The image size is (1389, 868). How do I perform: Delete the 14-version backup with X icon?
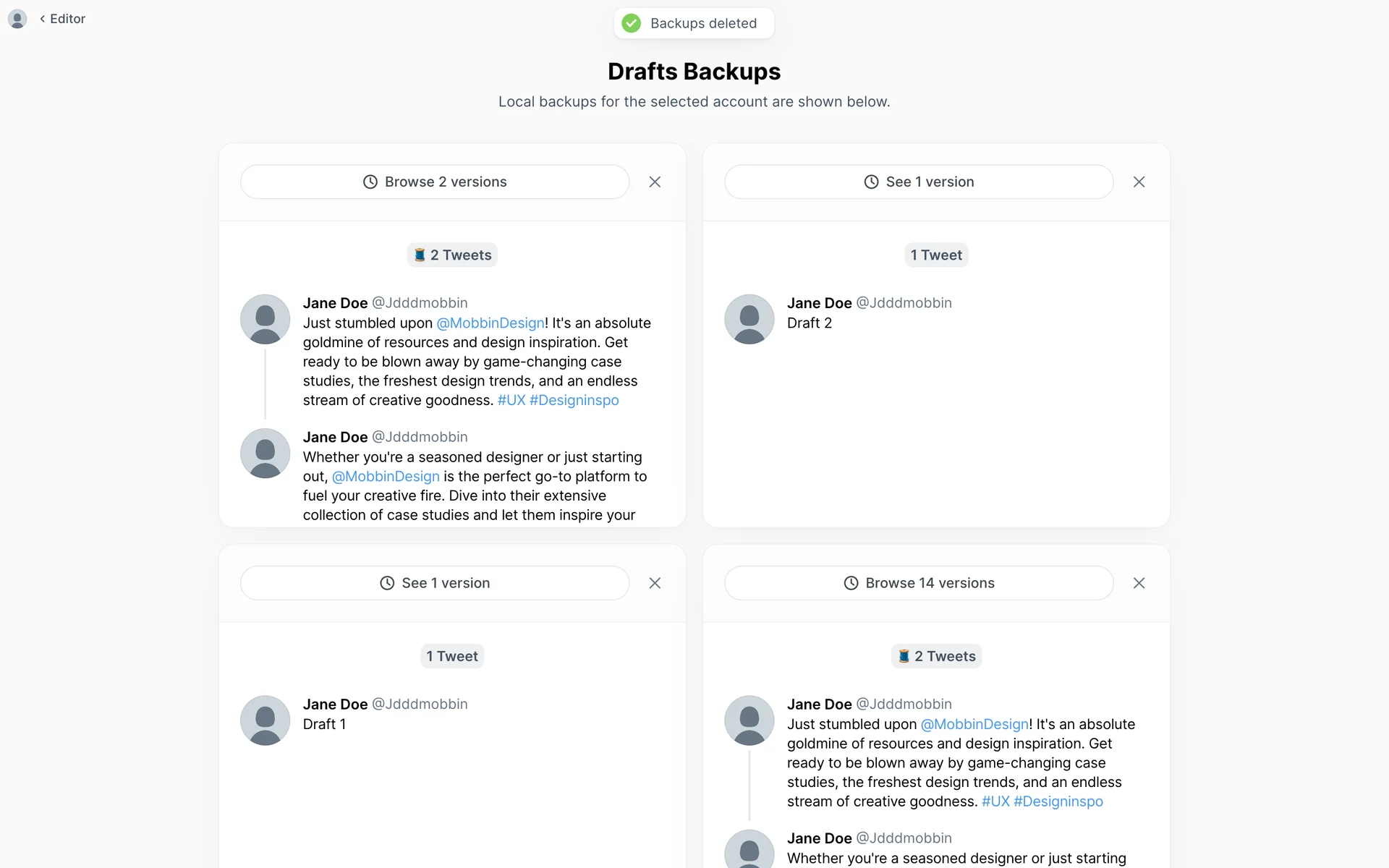(x=1139, y=583)
